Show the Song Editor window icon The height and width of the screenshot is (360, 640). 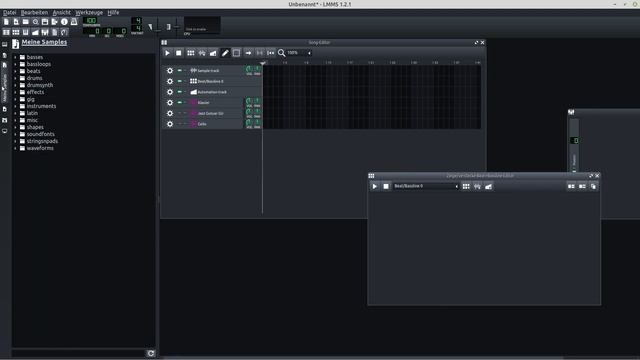[6, 32]
